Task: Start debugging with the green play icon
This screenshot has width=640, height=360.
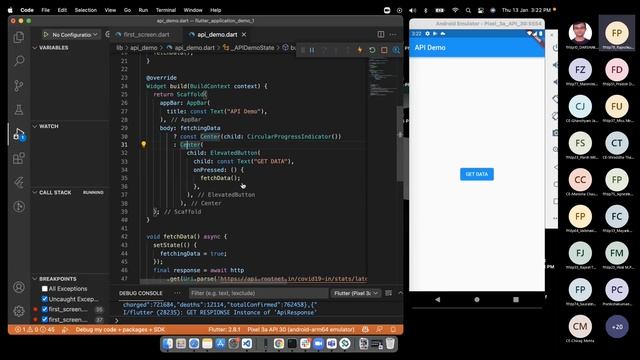Action: 46,35
